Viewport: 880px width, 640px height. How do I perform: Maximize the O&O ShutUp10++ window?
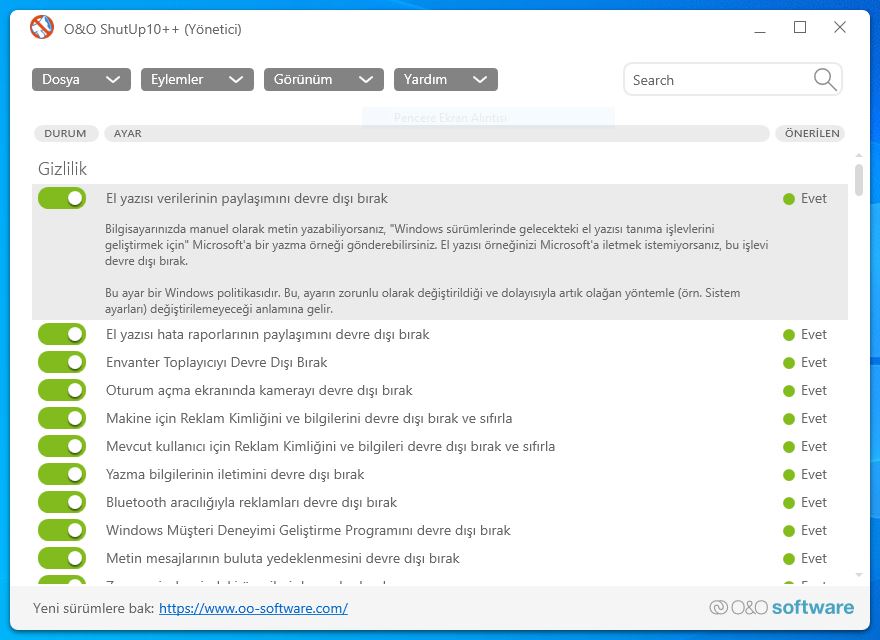(800, 28)
